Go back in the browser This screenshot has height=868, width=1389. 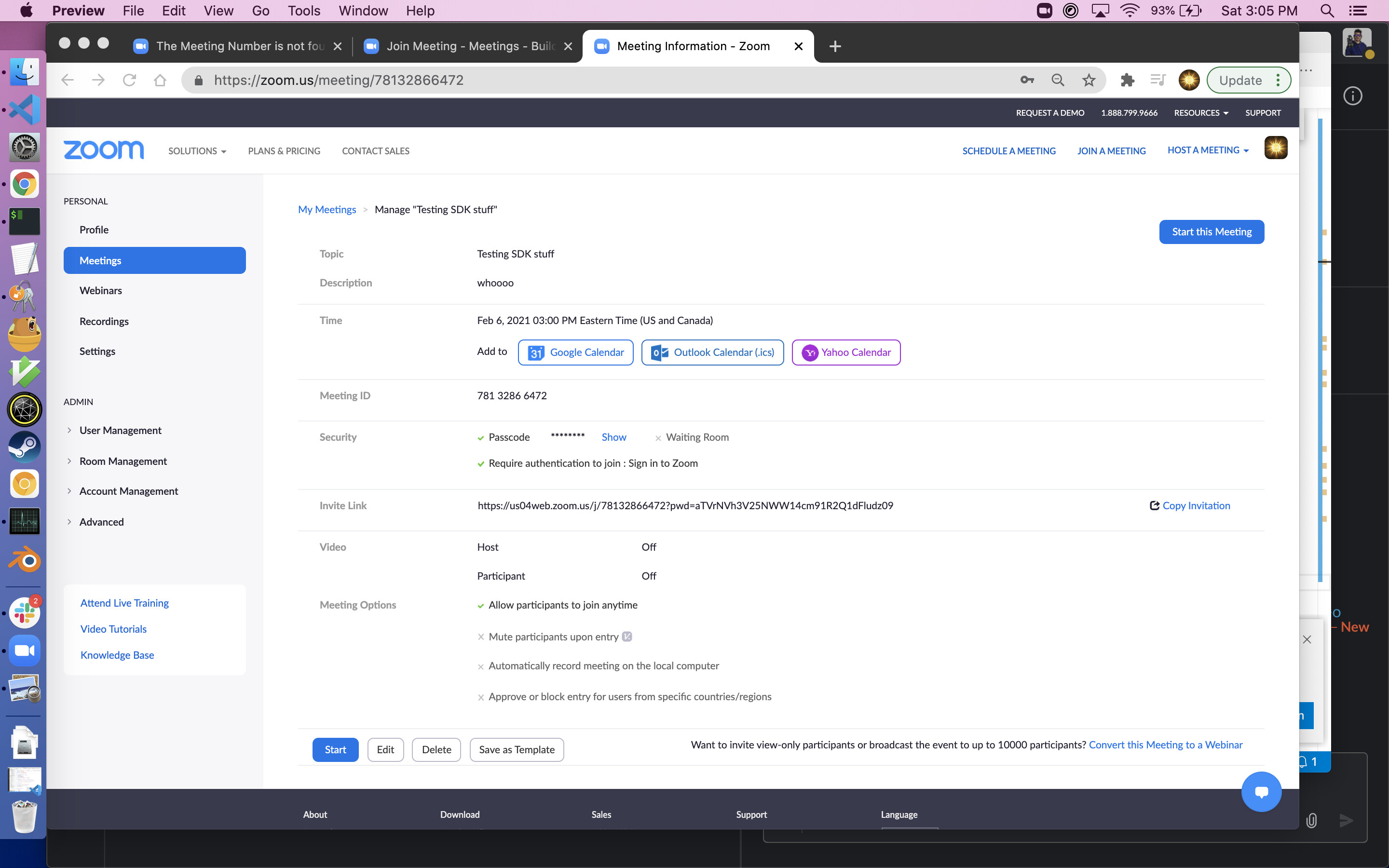coord(68,81)
